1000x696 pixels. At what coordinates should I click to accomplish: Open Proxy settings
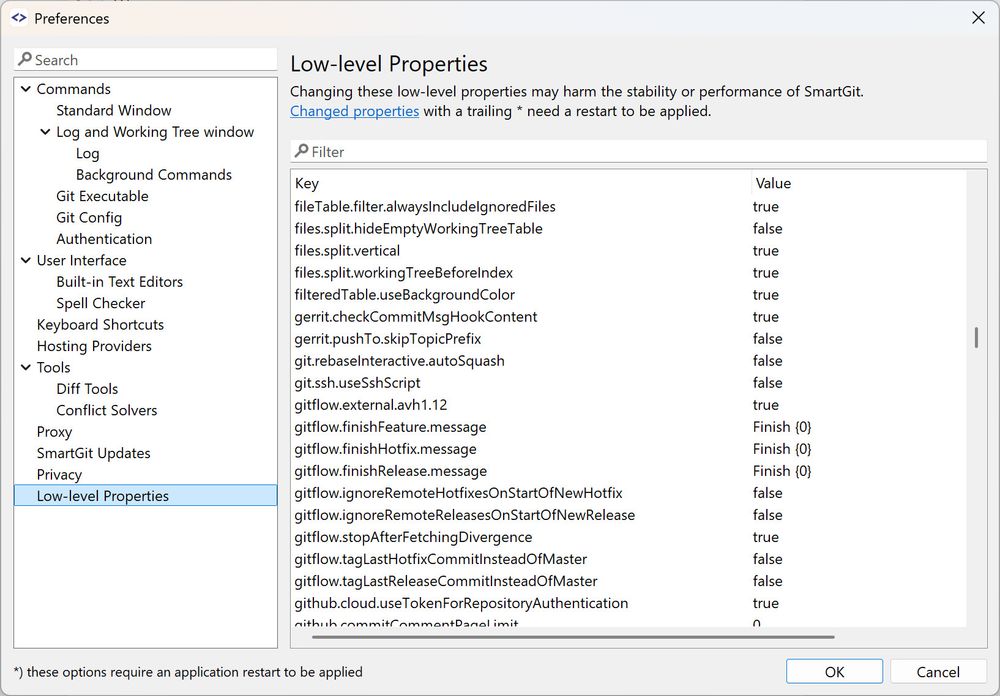54,432
